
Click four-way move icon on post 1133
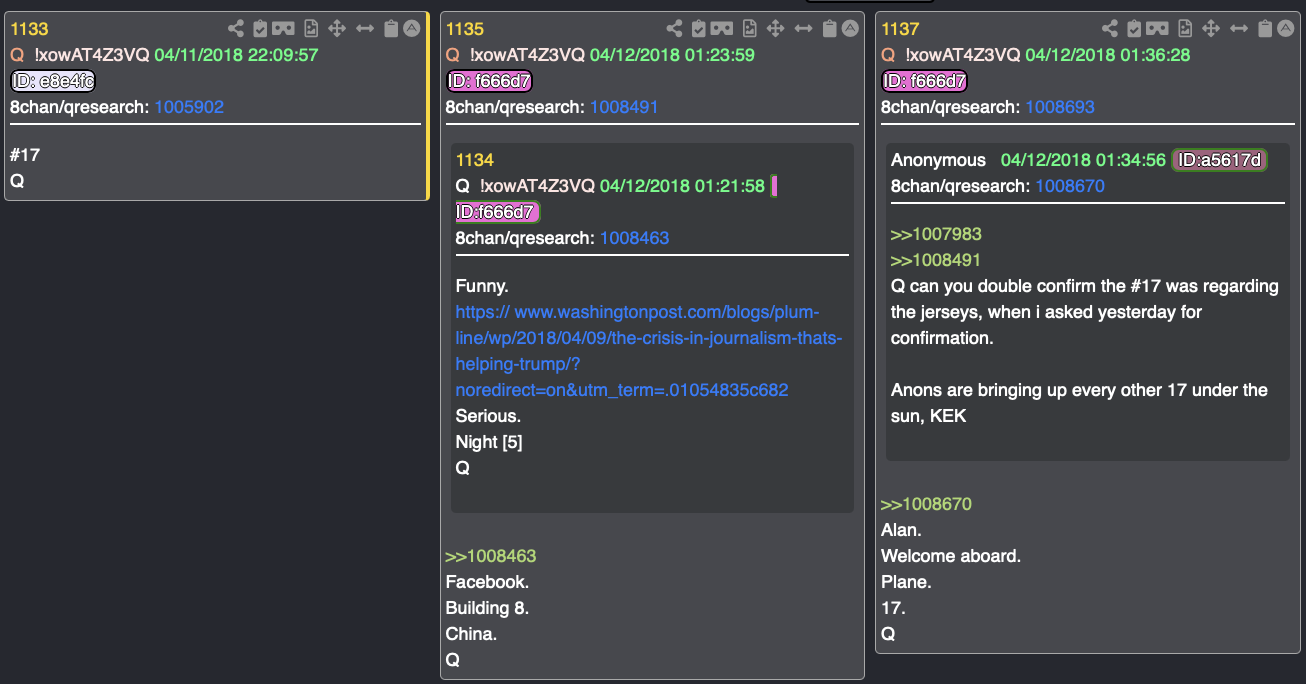(338, 29)
